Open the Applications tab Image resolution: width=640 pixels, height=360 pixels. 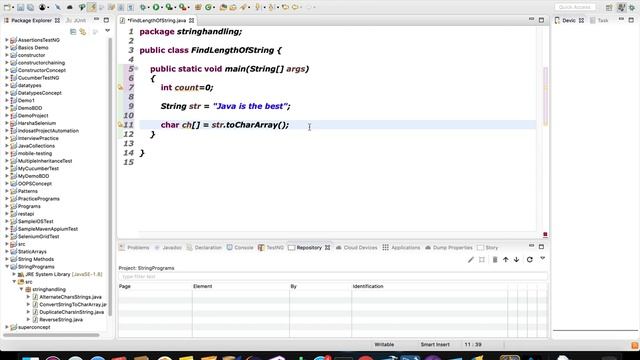(401, 247)
